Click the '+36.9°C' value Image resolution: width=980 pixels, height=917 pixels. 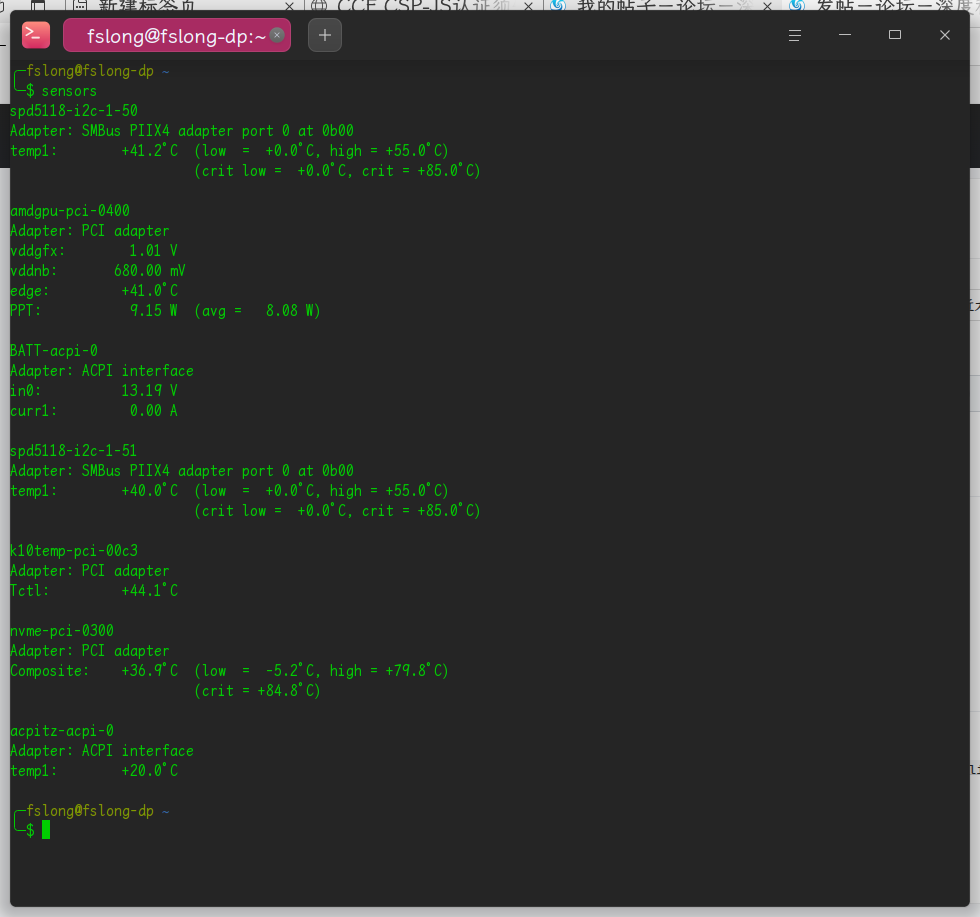[x=149, y=671]
